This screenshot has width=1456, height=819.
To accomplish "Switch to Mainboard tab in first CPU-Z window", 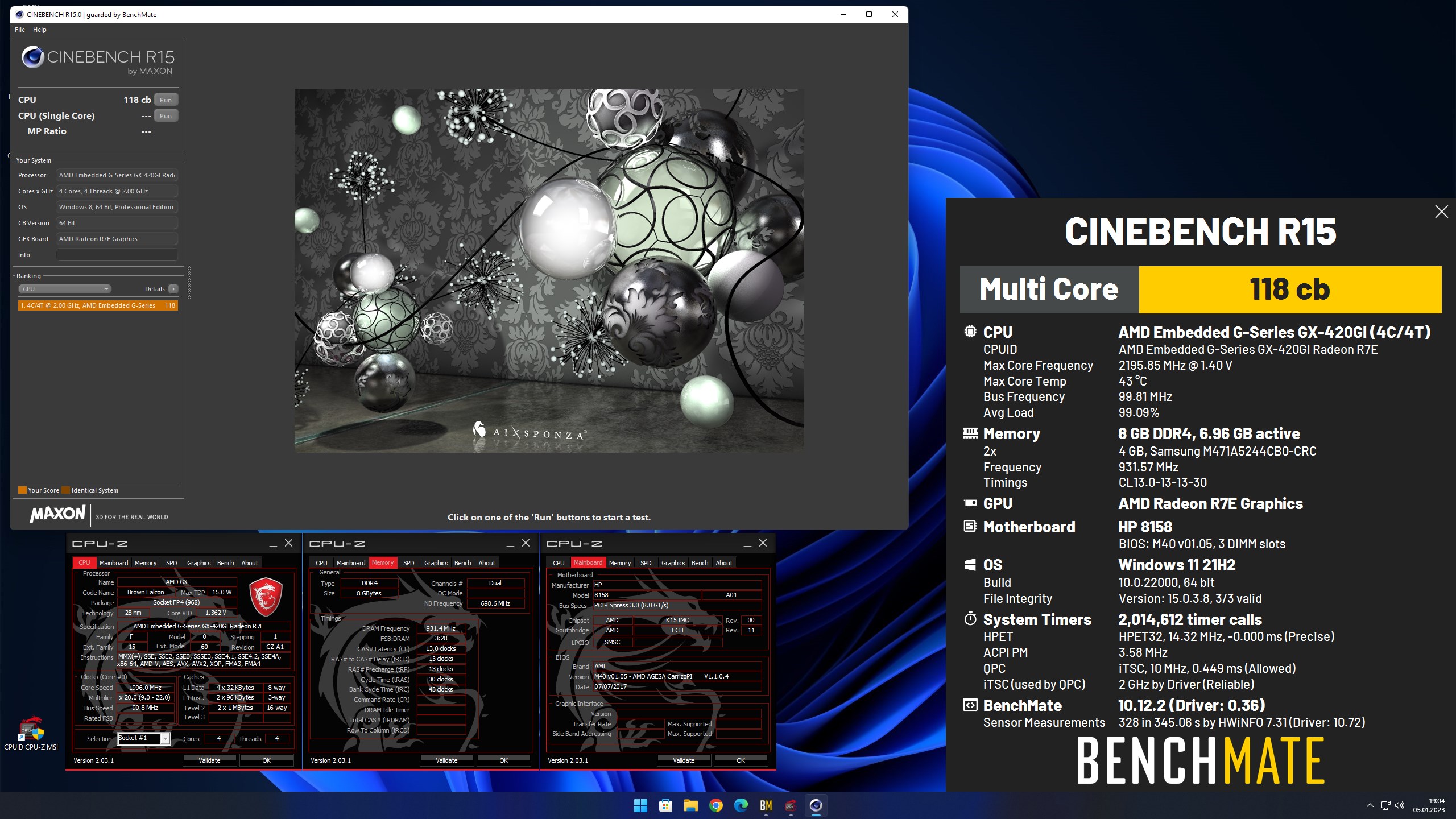I will 114,563.
